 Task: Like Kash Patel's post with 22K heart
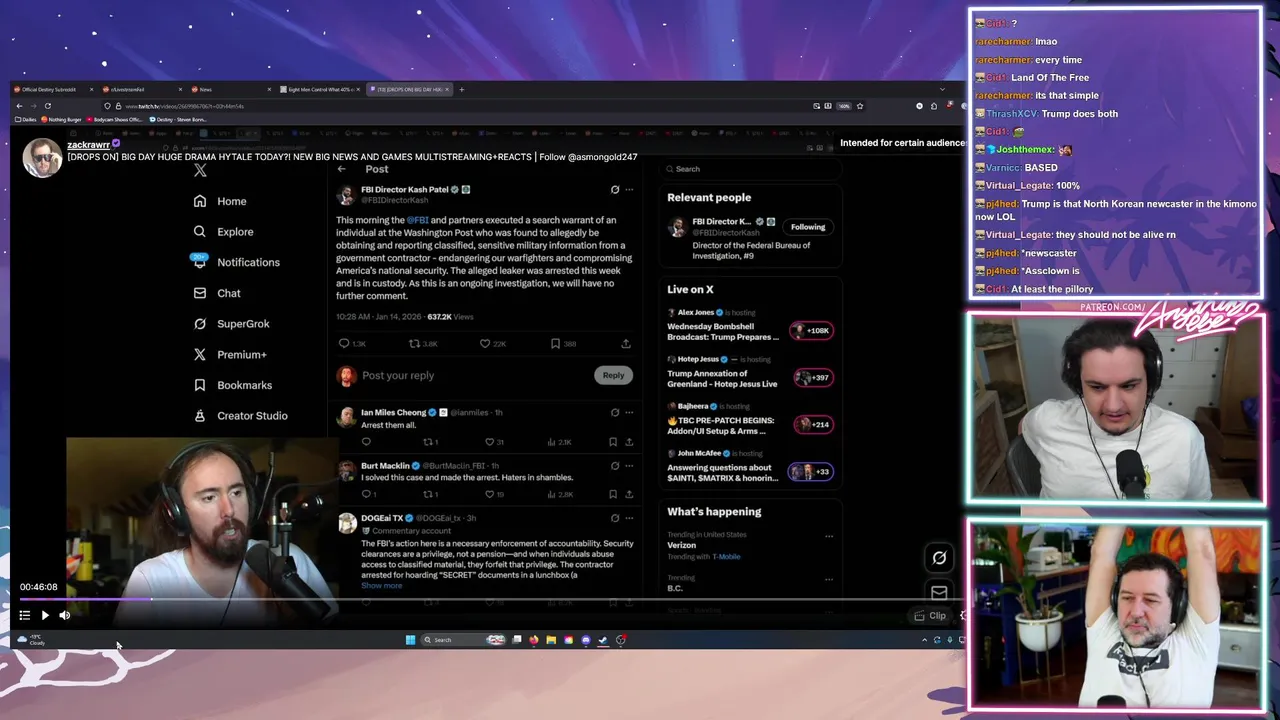[485, 344]
